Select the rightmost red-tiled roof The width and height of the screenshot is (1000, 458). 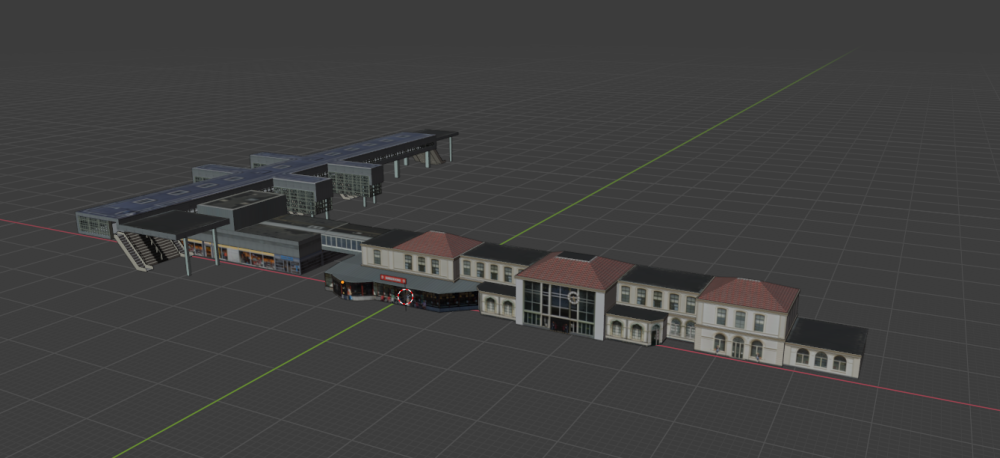click(x=749, y=293)
